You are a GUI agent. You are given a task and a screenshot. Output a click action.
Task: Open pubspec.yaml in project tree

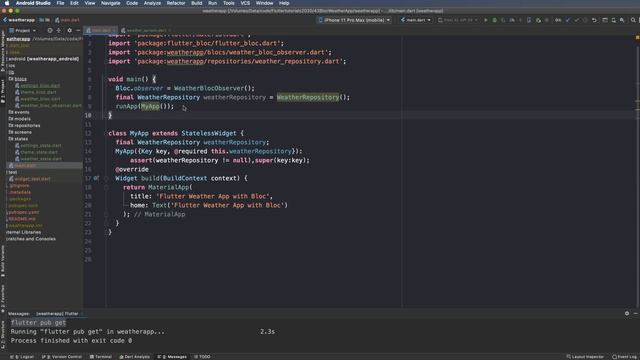coord(24,212)
